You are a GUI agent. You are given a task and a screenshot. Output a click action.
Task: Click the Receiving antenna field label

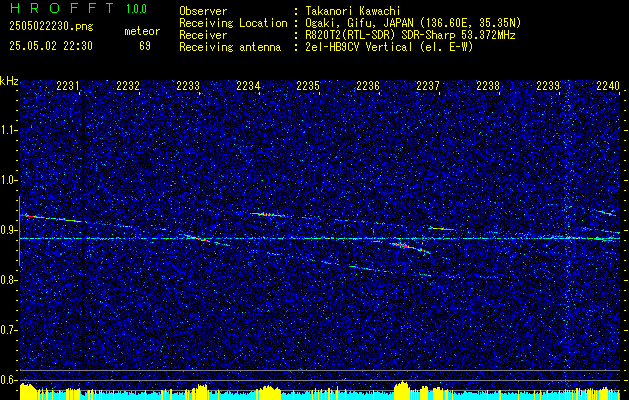pos(230,47)
